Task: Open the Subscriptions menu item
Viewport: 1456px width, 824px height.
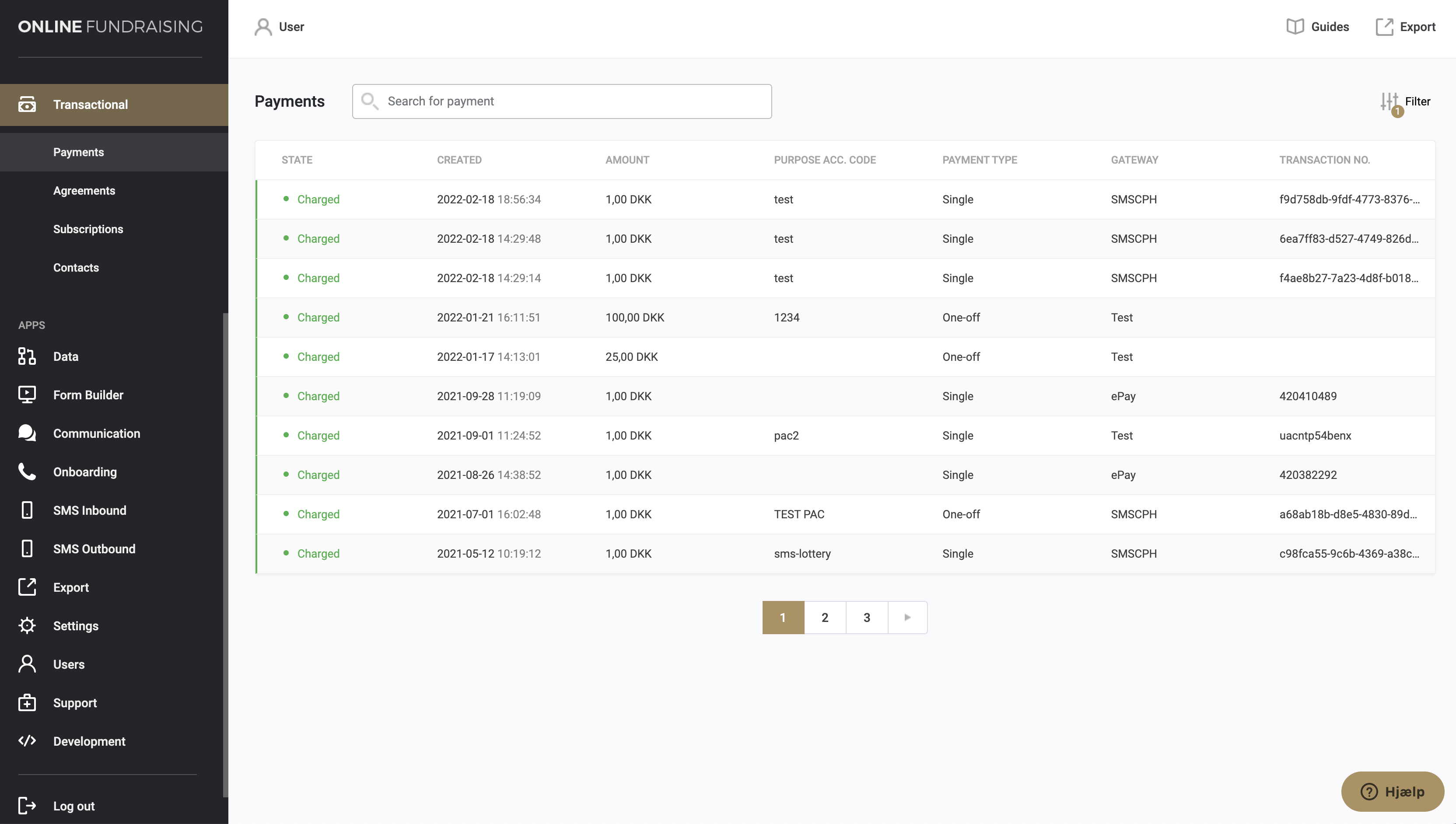Action: (x=114, y=229)
